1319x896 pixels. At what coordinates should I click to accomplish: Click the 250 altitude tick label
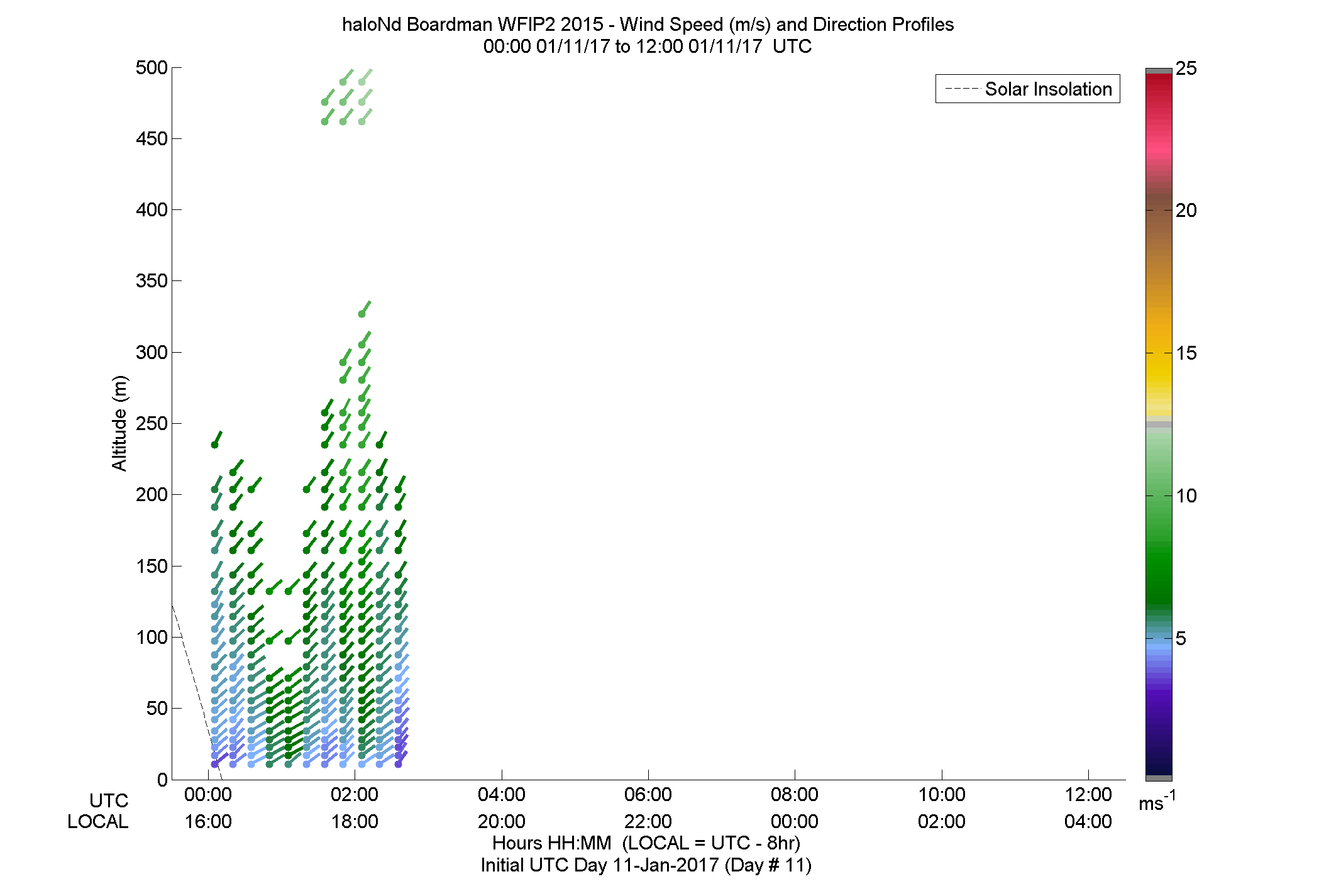point(152,424)
